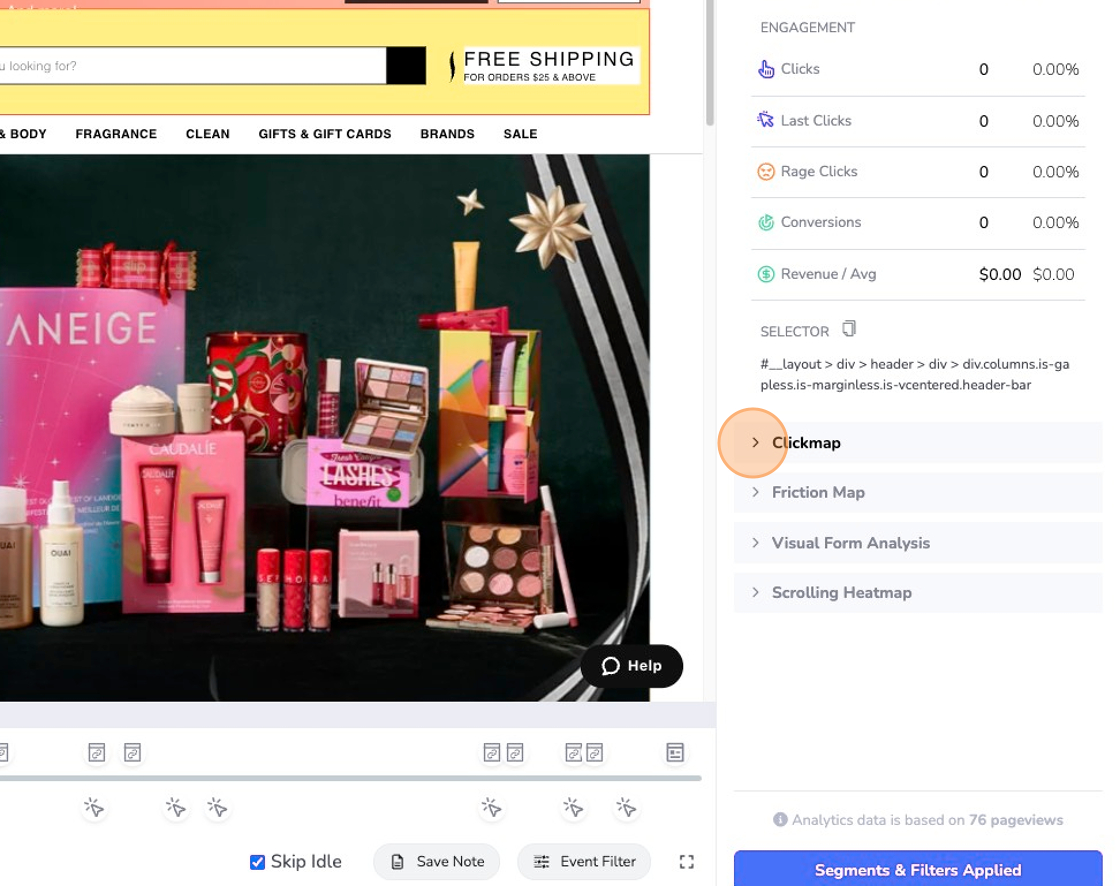The width and height of the screenshot is (1120, 886).
Task: Click the session playback progress bar
Action: point(351,777)
